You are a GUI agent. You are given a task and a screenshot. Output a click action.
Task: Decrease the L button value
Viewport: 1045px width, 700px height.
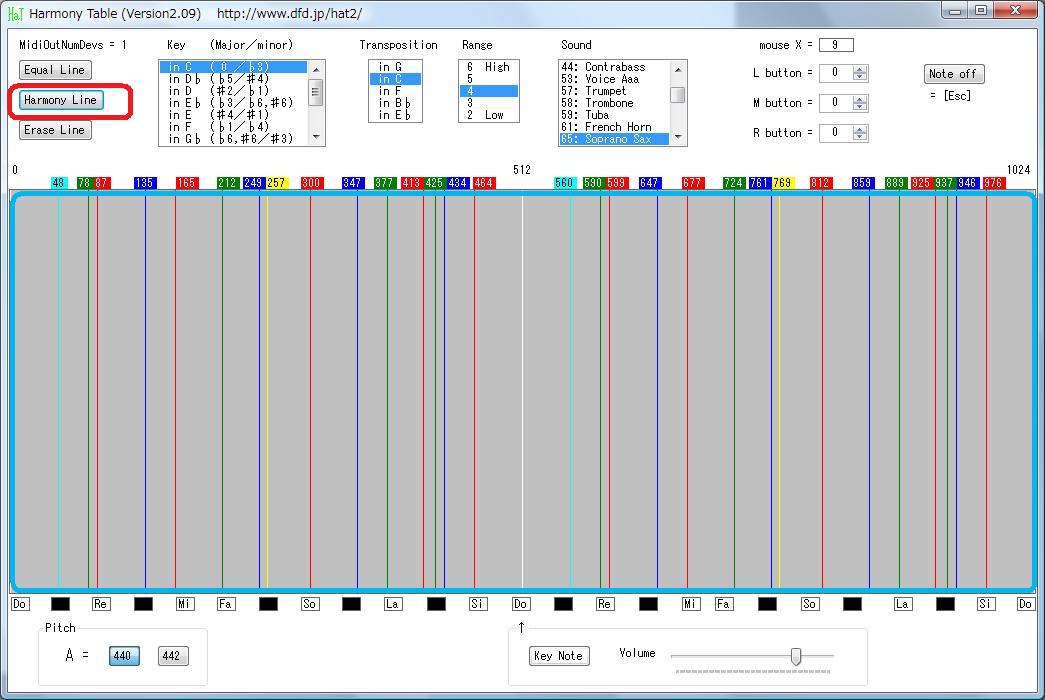click(x=860, y=77)
